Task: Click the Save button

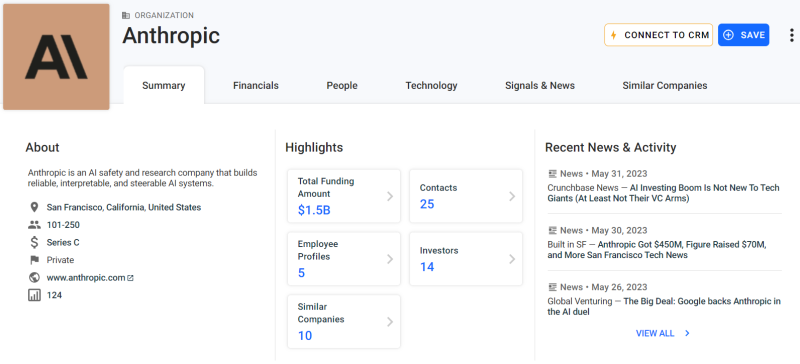Action: pyautogui.click(x=743, y=35)
